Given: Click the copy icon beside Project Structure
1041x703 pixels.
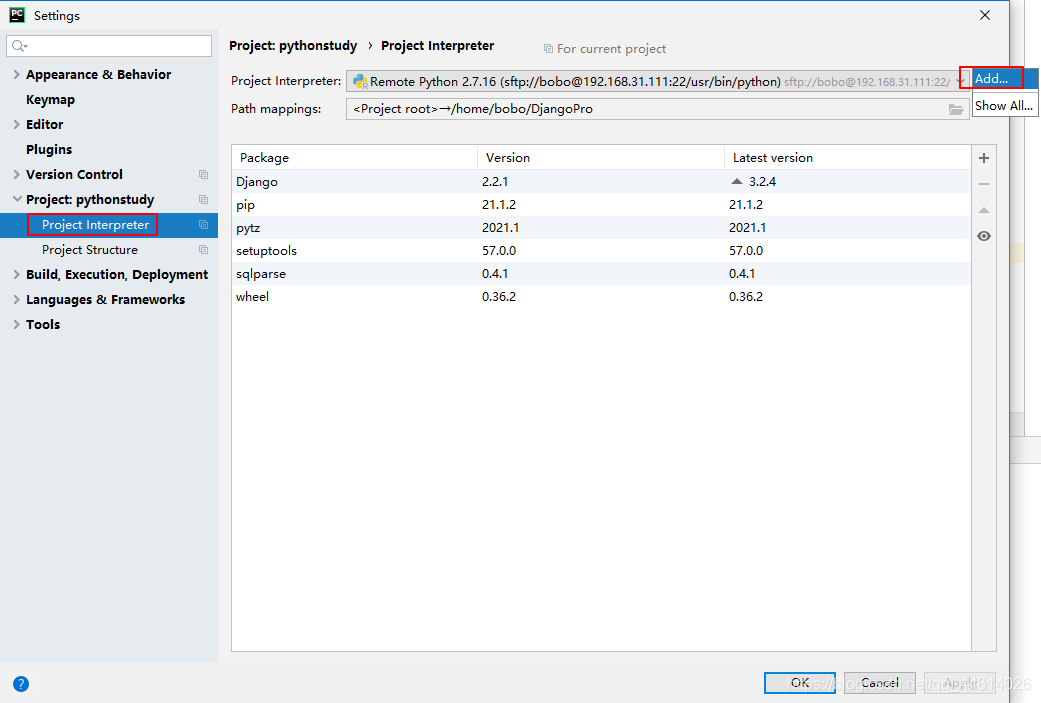Looking at the screenshot, I should pyautogui.click(x=203, y=250).
